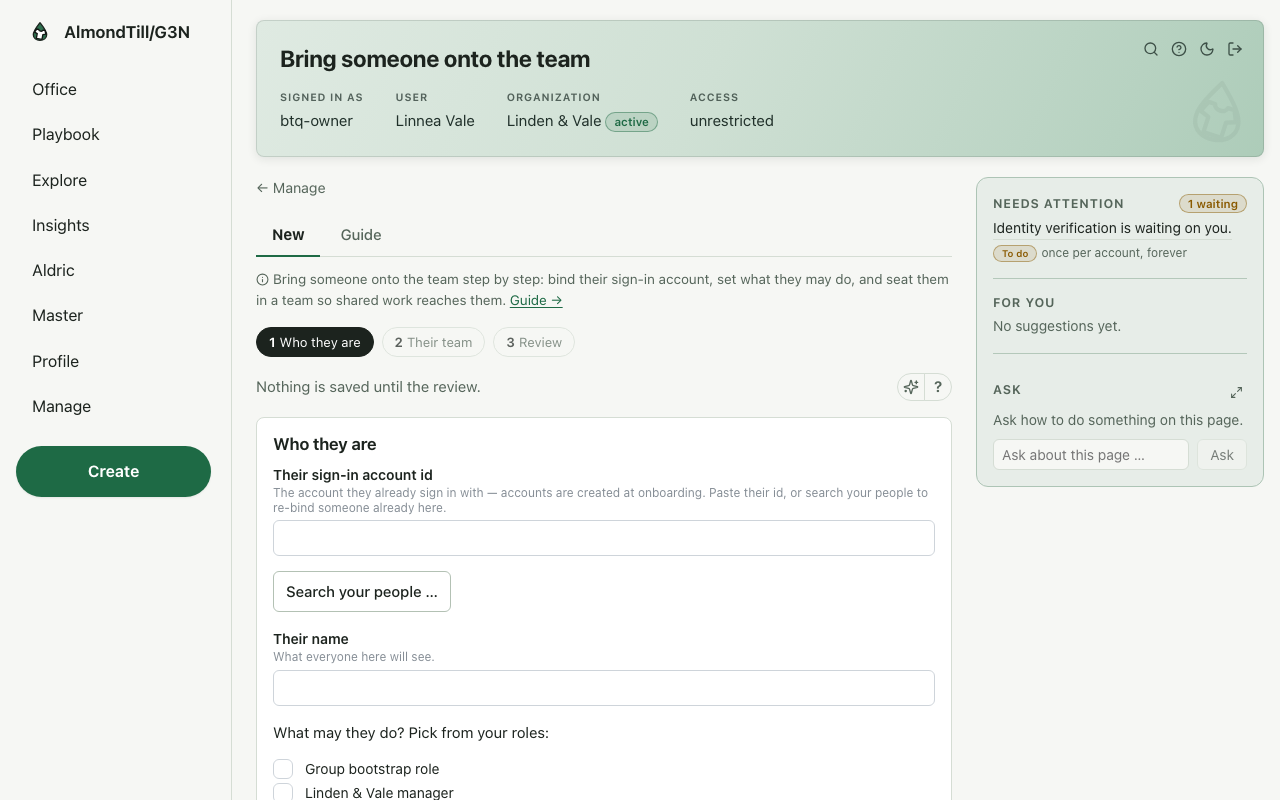Focus the sign-in account id field
The image size is (1280, 800).
coord(604,538)
